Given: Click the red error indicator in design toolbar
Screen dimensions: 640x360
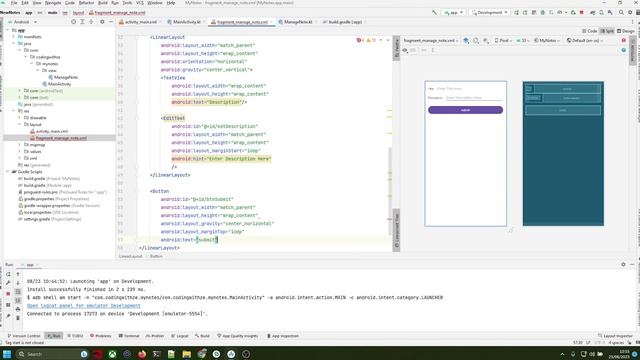Looking at the screenshot, I should click(x=624, y=40).
